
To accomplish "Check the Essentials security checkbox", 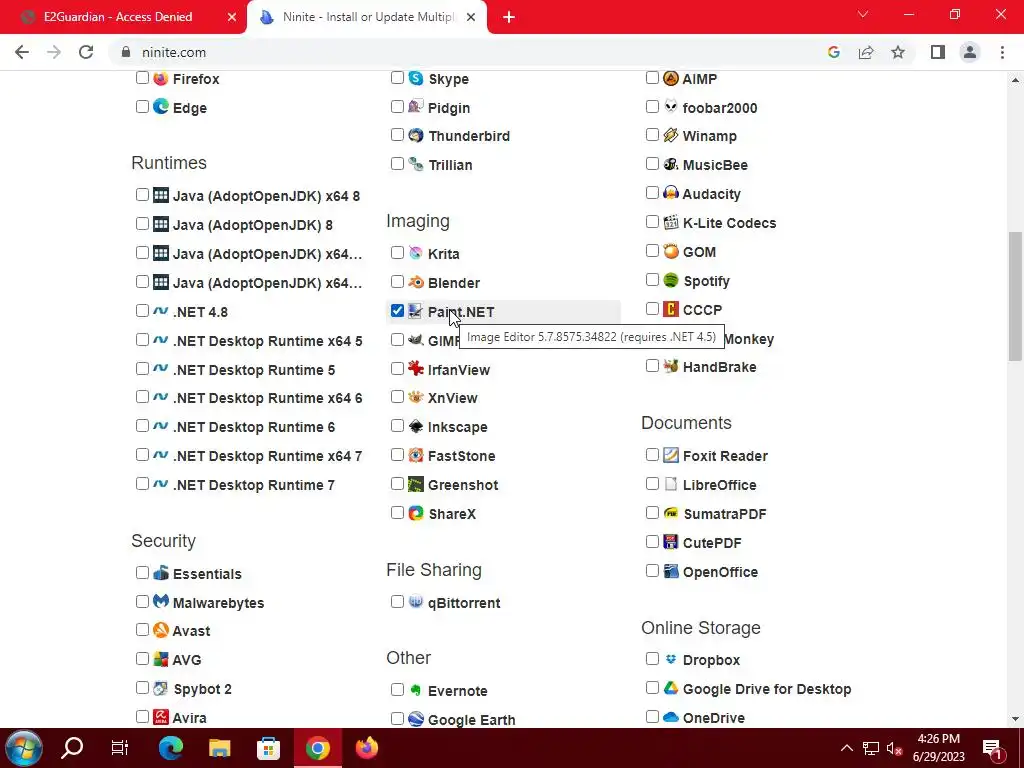I will point(142,573).
